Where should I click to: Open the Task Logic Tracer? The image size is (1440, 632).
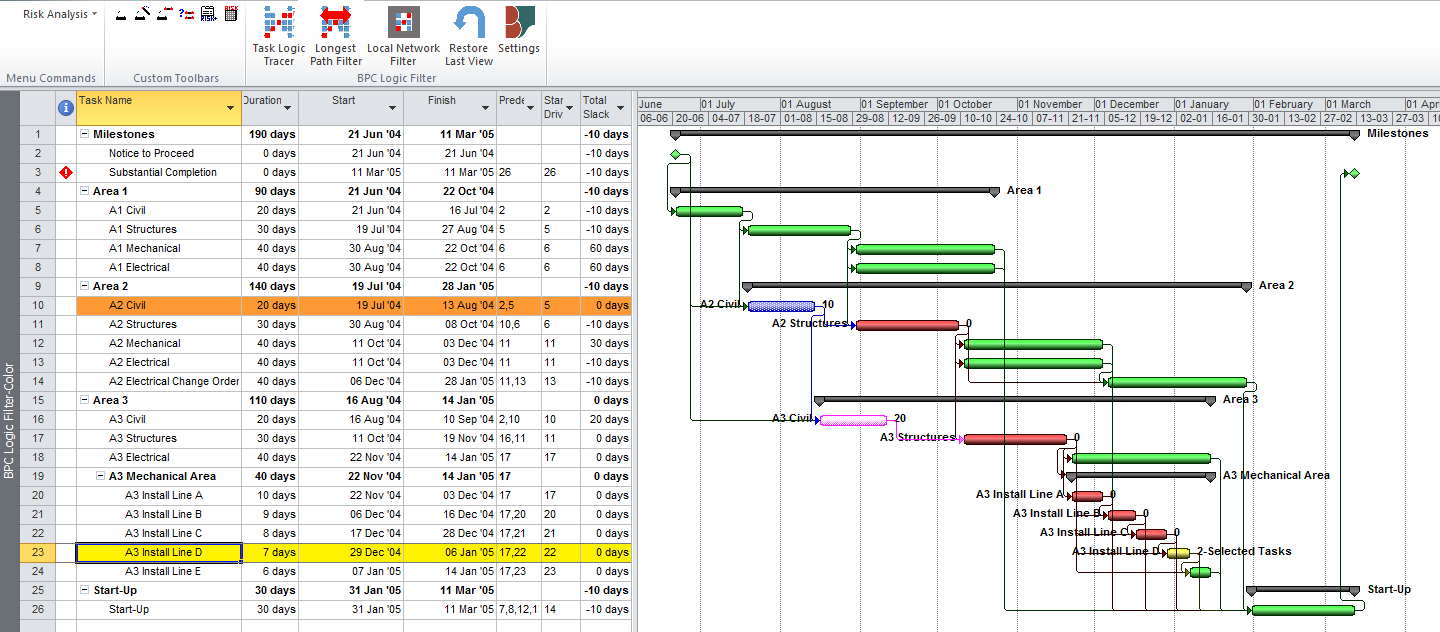coord(279,35)
